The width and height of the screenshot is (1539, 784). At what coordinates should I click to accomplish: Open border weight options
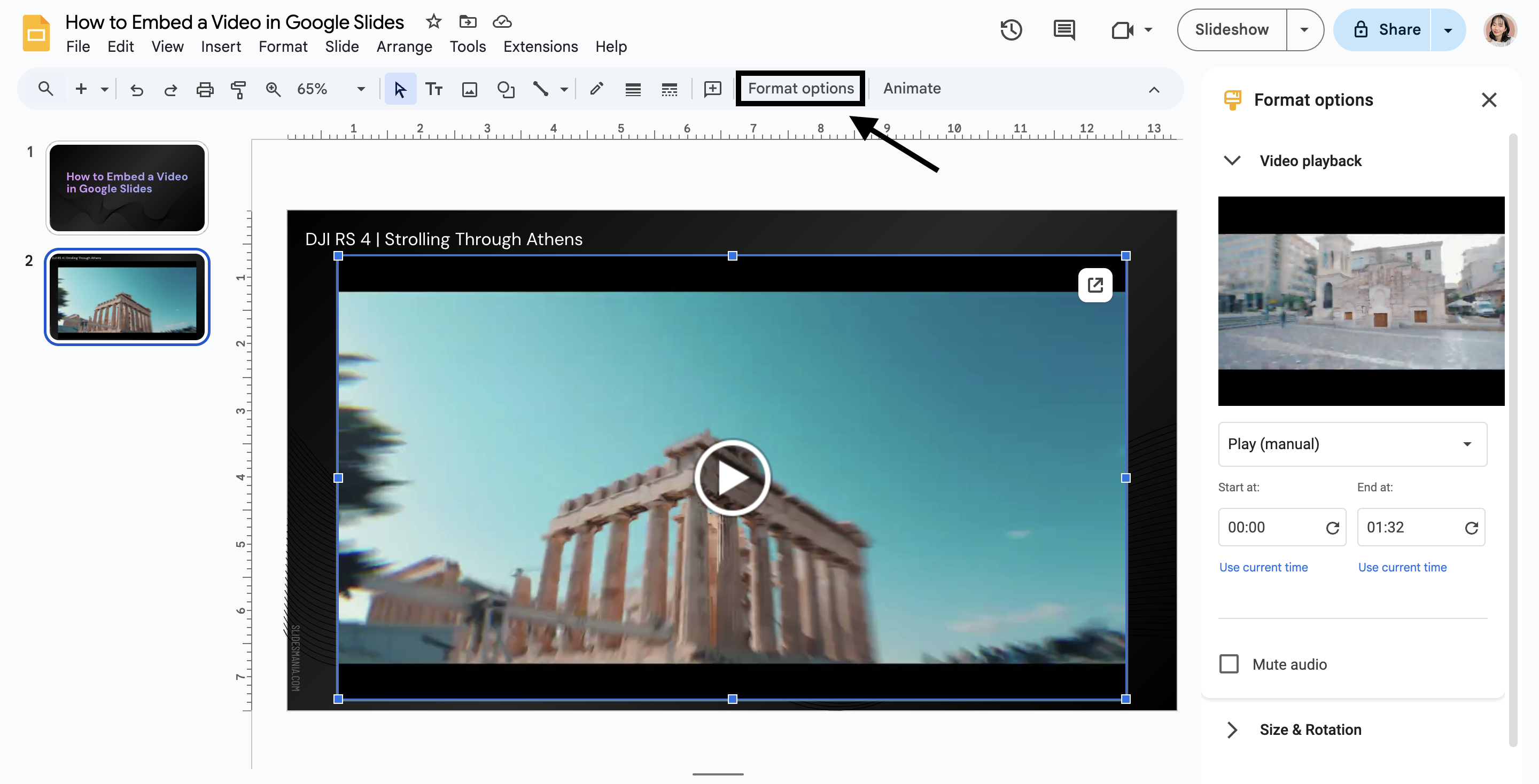633,90
